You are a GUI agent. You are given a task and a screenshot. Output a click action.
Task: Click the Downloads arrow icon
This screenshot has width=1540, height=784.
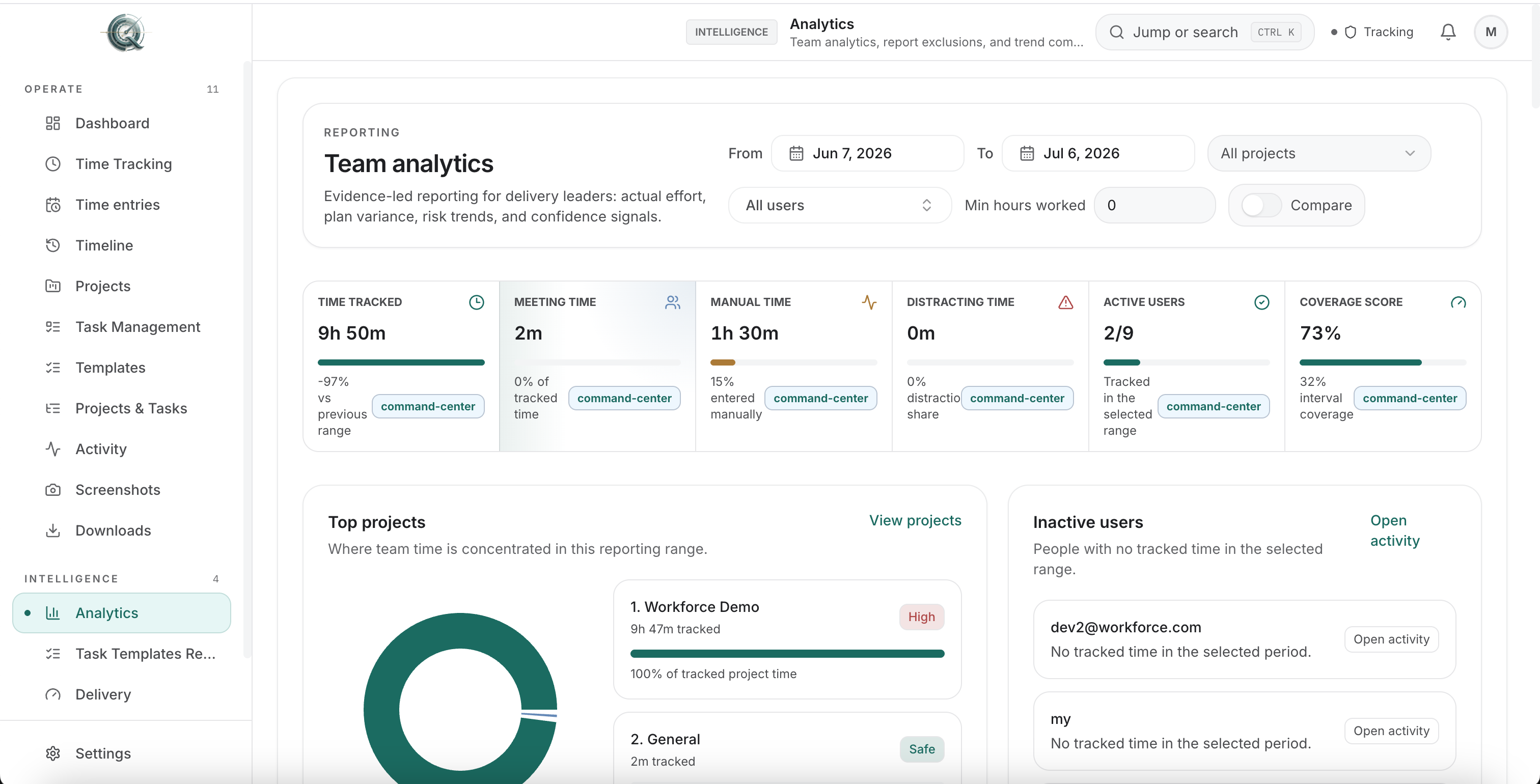[x=52, y=530]
